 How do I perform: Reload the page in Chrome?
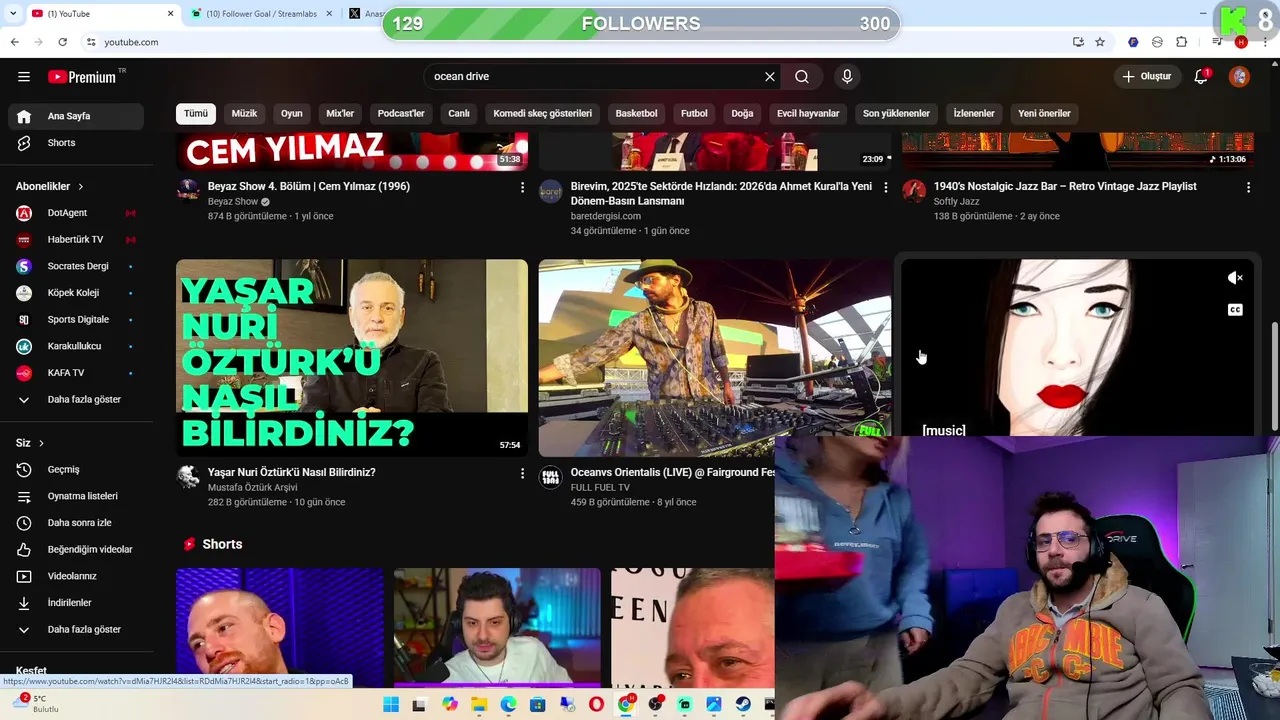[x=62, y=42]
